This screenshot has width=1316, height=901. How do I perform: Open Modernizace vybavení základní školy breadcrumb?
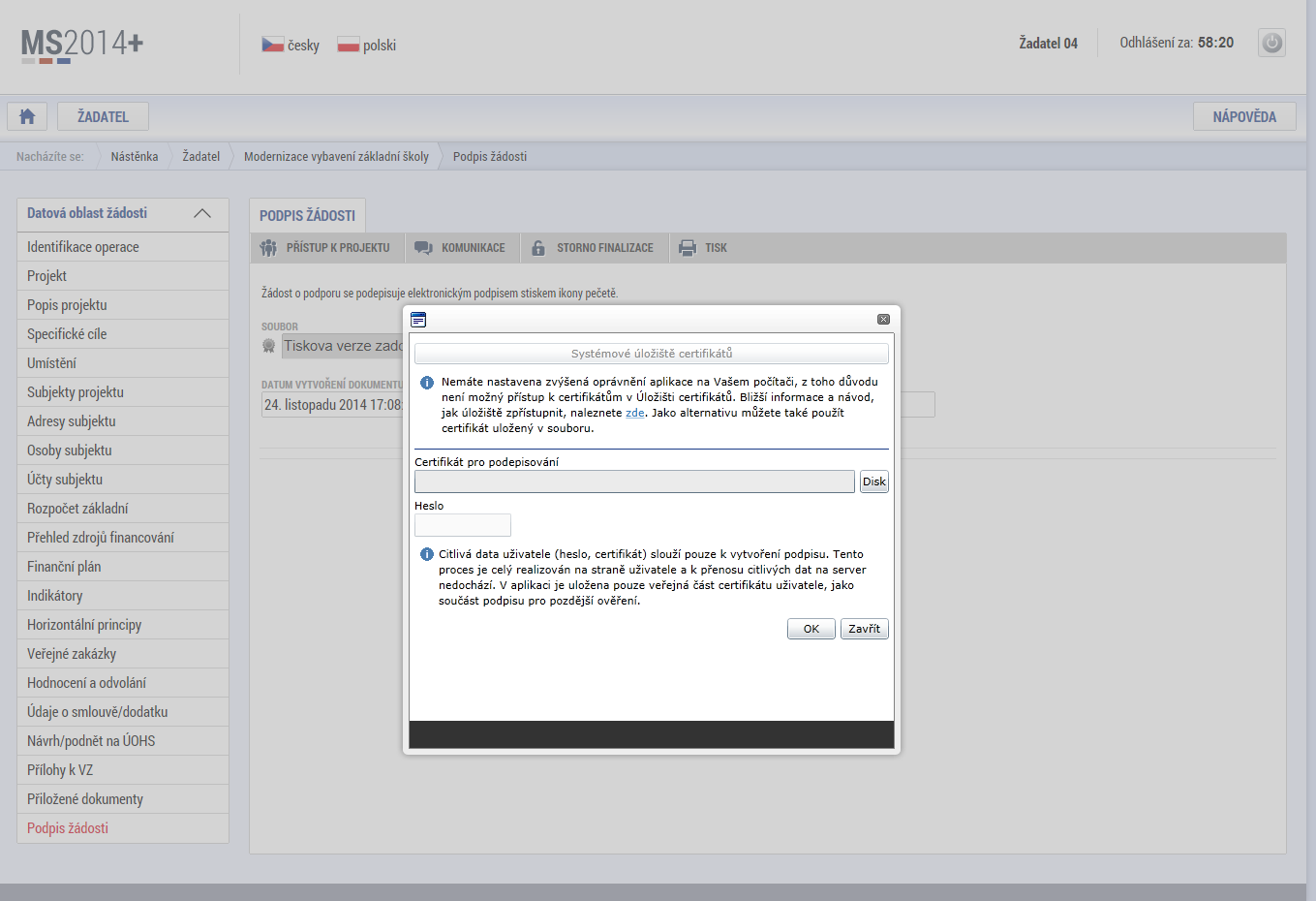point(336,156)
